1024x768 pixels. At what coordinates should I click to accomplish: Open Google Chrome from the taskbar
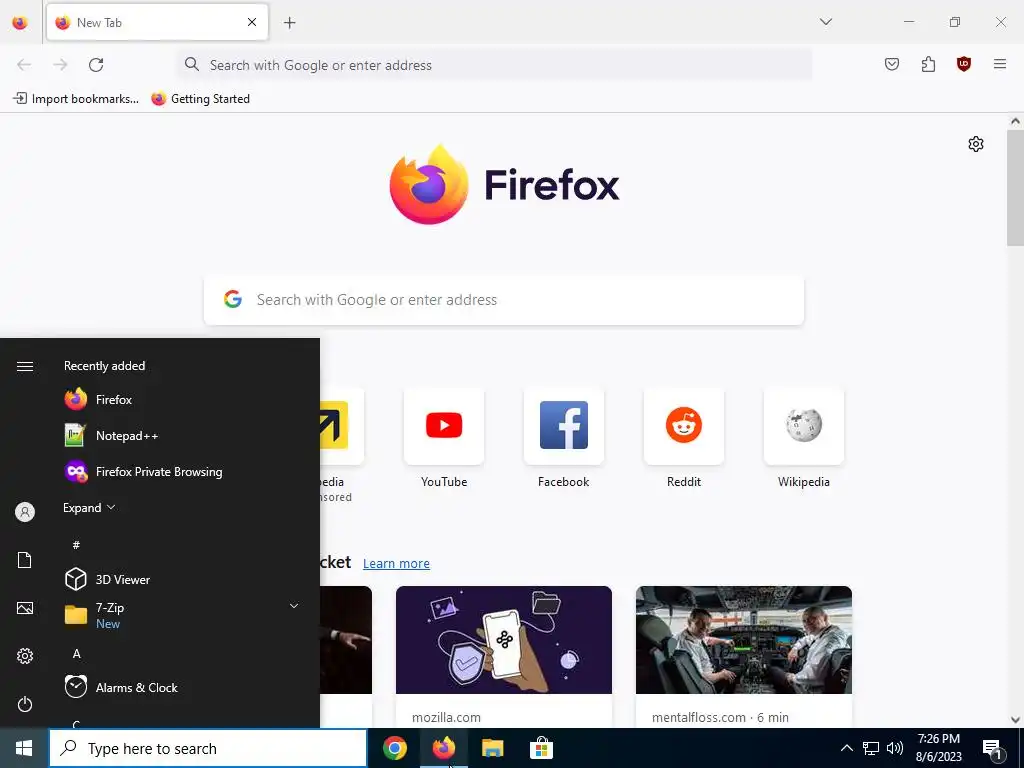pyautogui.click(x=394, y=748)
